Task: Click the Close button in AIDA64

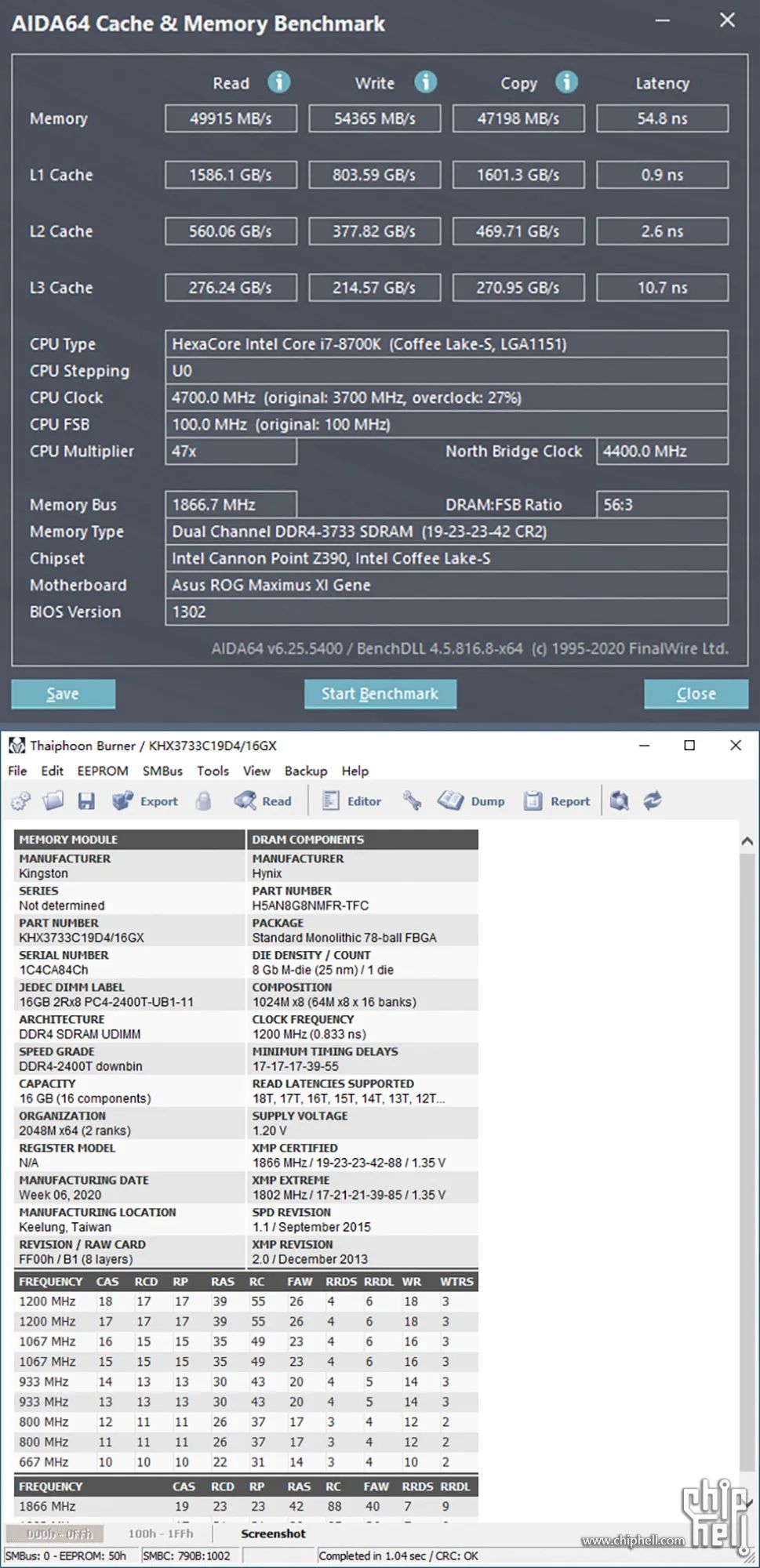Action: [696, 694]
